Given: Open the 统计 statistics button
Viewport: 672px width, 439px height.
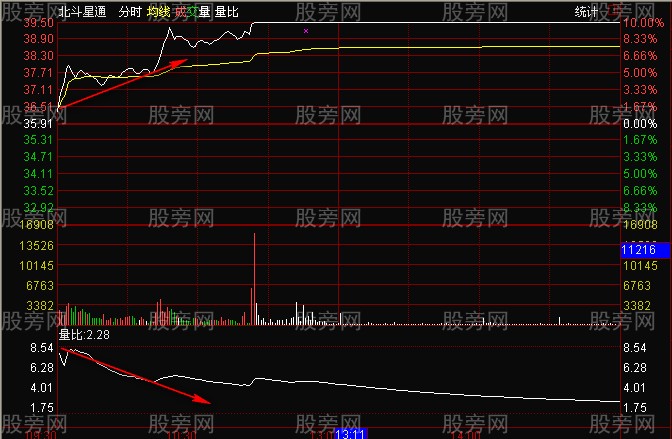Looking at the screenshot, I should [x=586, y=12].
